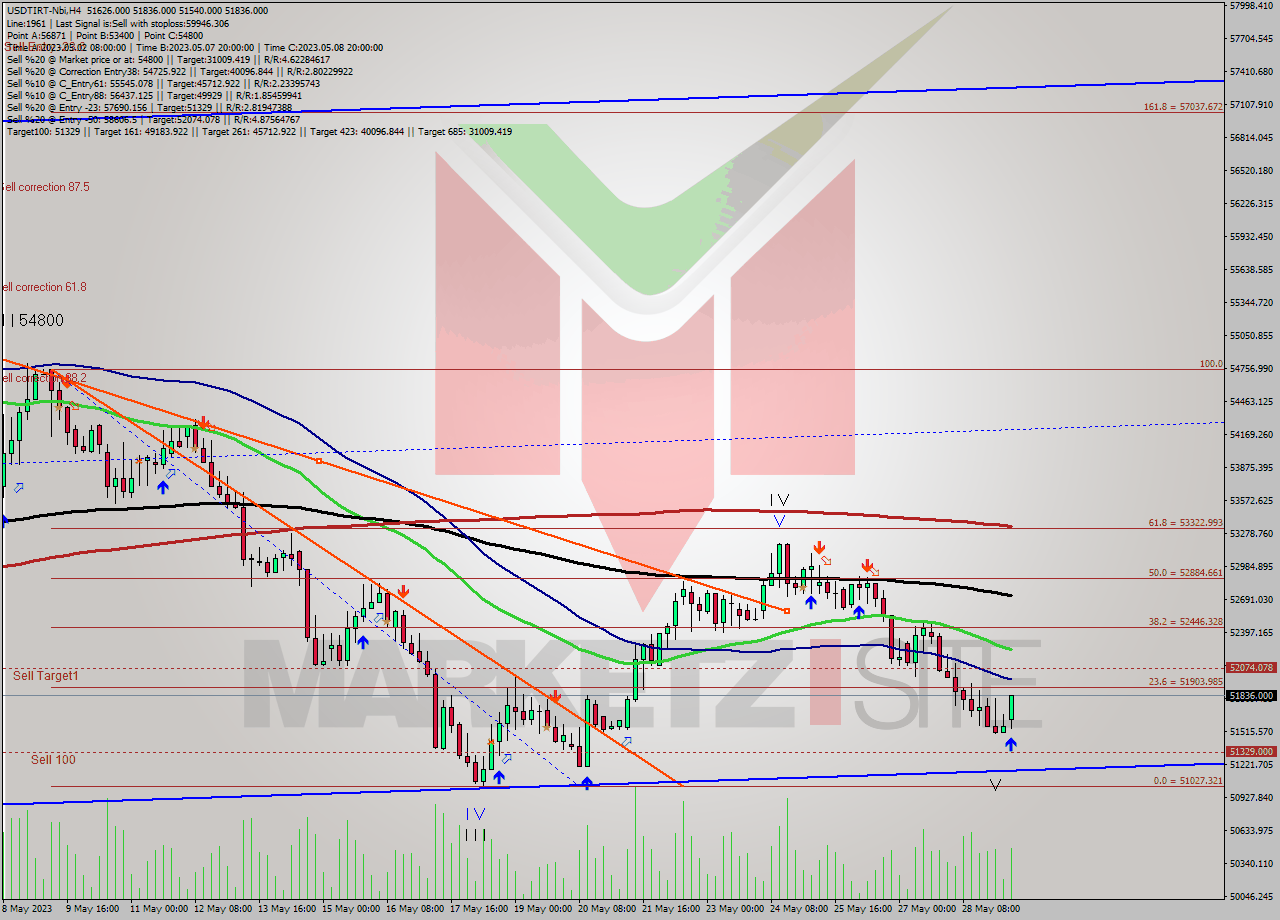This screenshot has height=920, width=1280.
Task: Click the 55050.855 price axis label
Action: [x=1252, y=335]
